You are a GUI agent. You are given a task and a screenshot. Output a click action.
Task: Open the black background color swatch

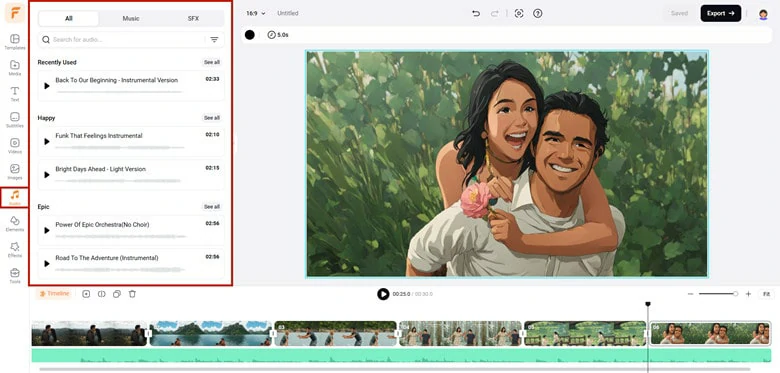pos(250,35)
